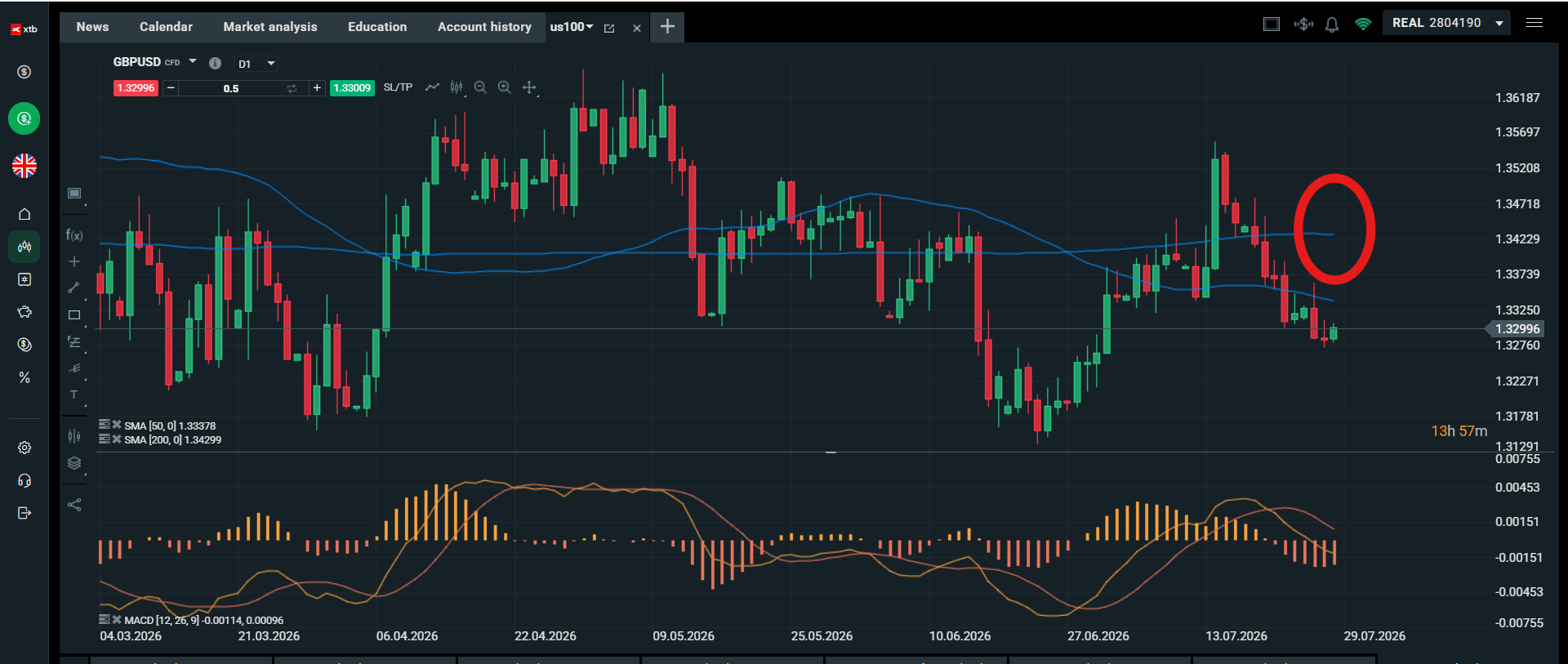Expand the us100 tab dropdown
Image resolution: width=1568 pixels, height=664 pixels.
pyautogui.click(x=590, y=27)
